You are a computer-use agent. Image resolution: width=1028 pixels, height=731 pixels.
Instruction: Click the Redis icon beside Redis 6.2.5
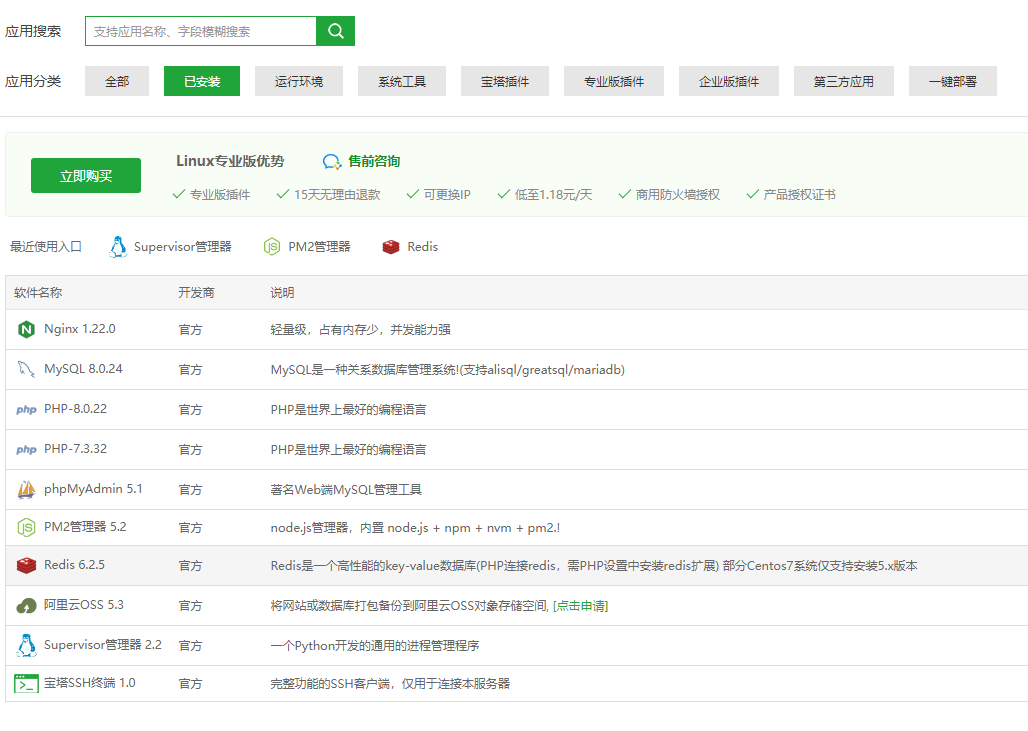pyautogui.click(x=26, y=565)
